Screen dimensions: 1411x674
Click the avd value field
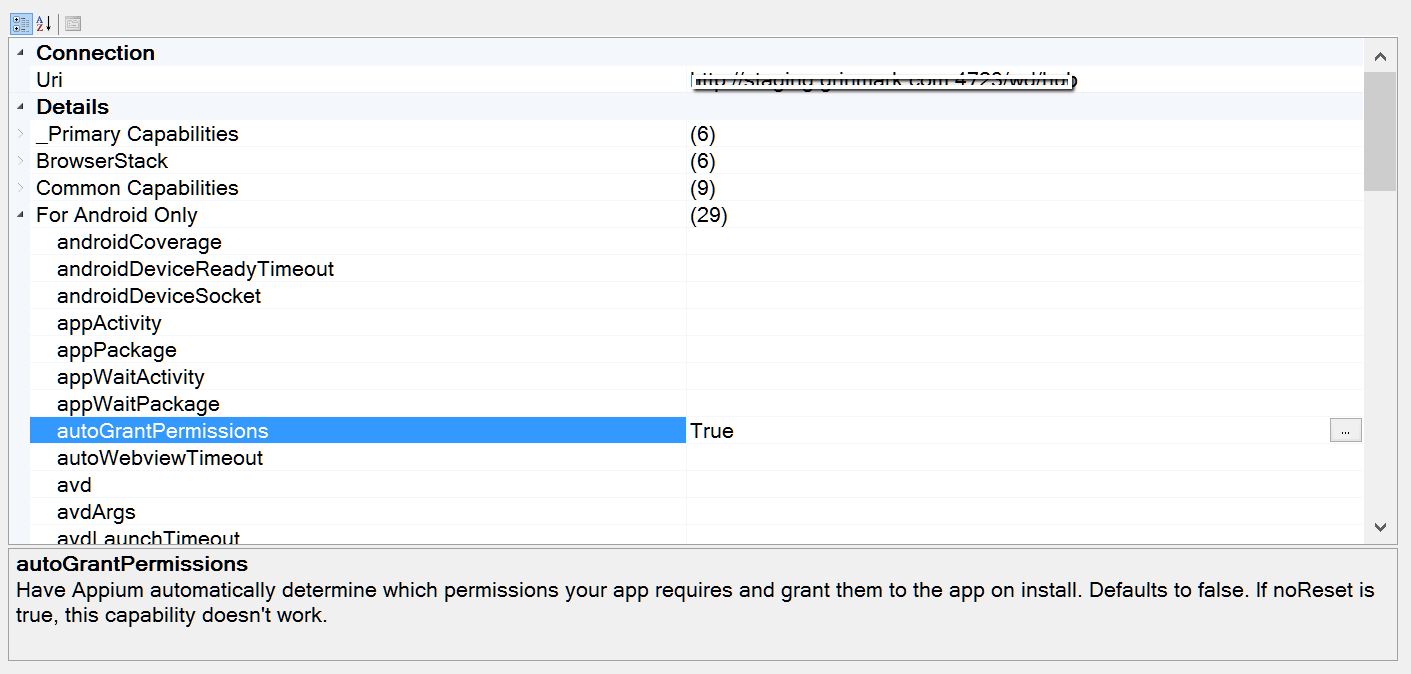coord(1000,485)
